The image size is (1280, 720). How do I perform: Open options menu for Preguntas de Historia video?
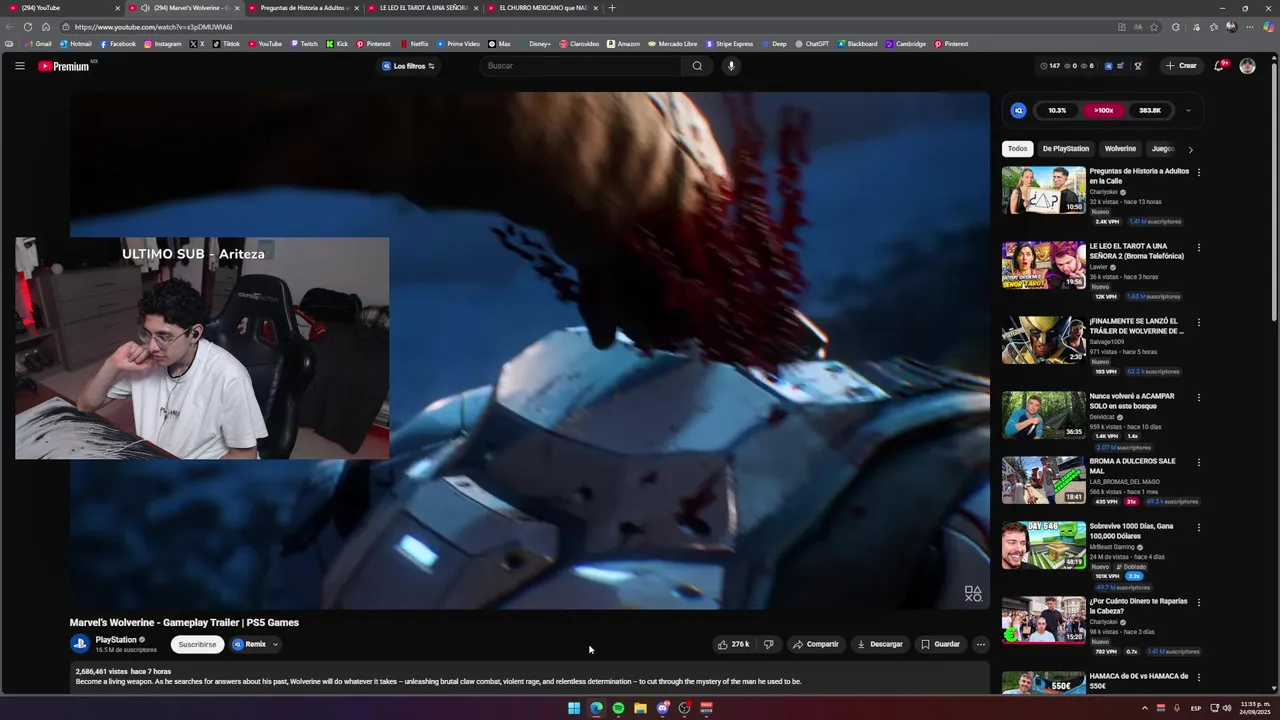1199,172
